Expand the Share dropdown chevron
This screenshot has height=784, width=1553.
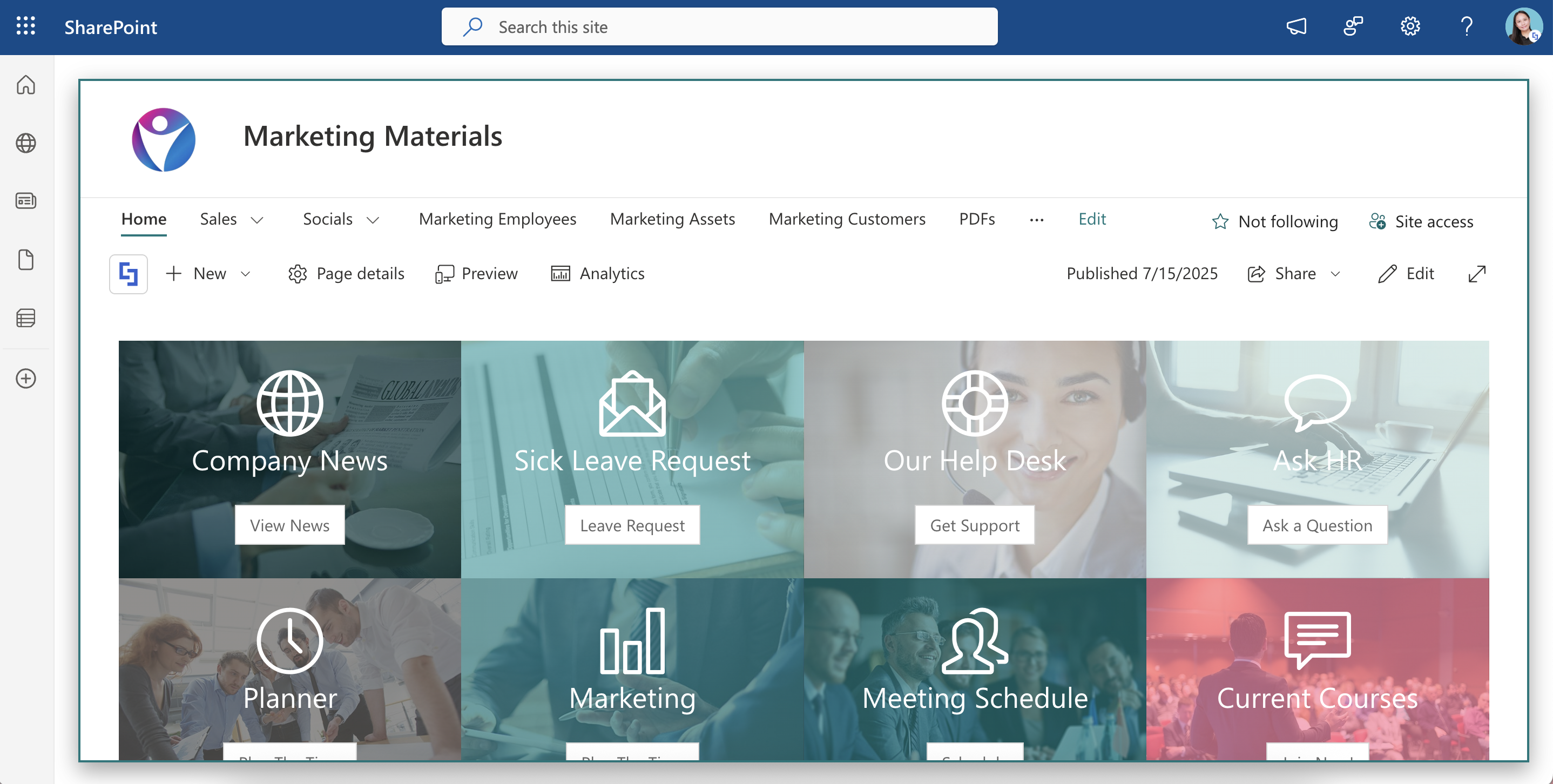(1335, 274)
